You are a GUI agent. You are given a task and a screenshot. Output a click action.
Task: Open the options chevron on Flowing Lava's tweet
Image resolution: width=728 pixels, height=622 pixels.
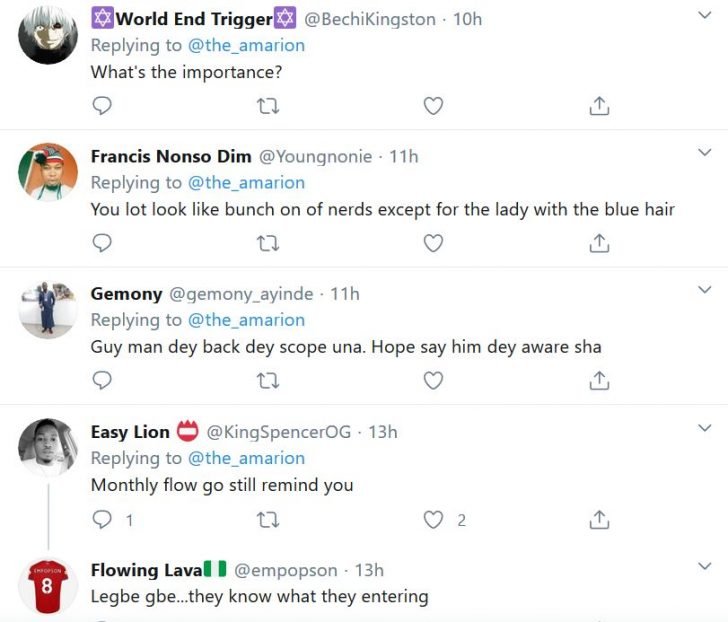tap(704, 567)
